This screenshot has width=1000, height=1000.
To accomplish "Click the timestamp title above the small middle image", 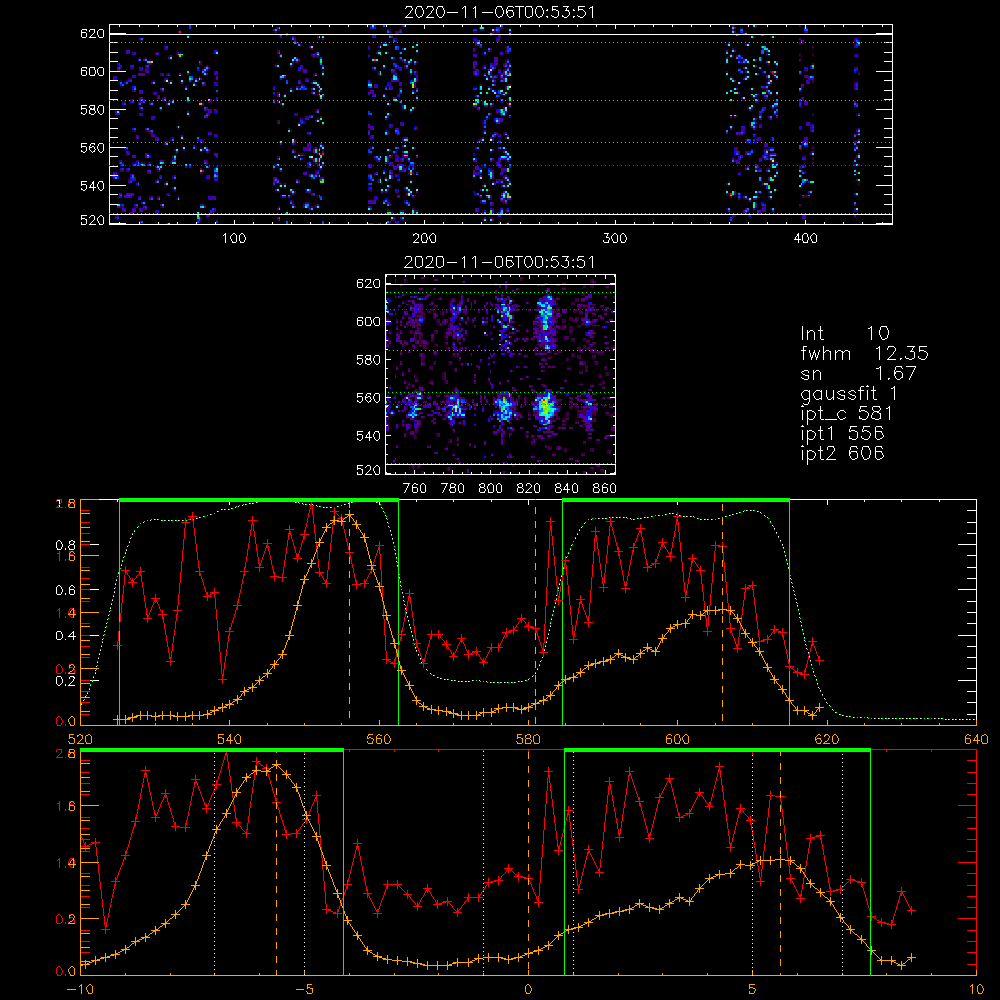I will (500, 262).
